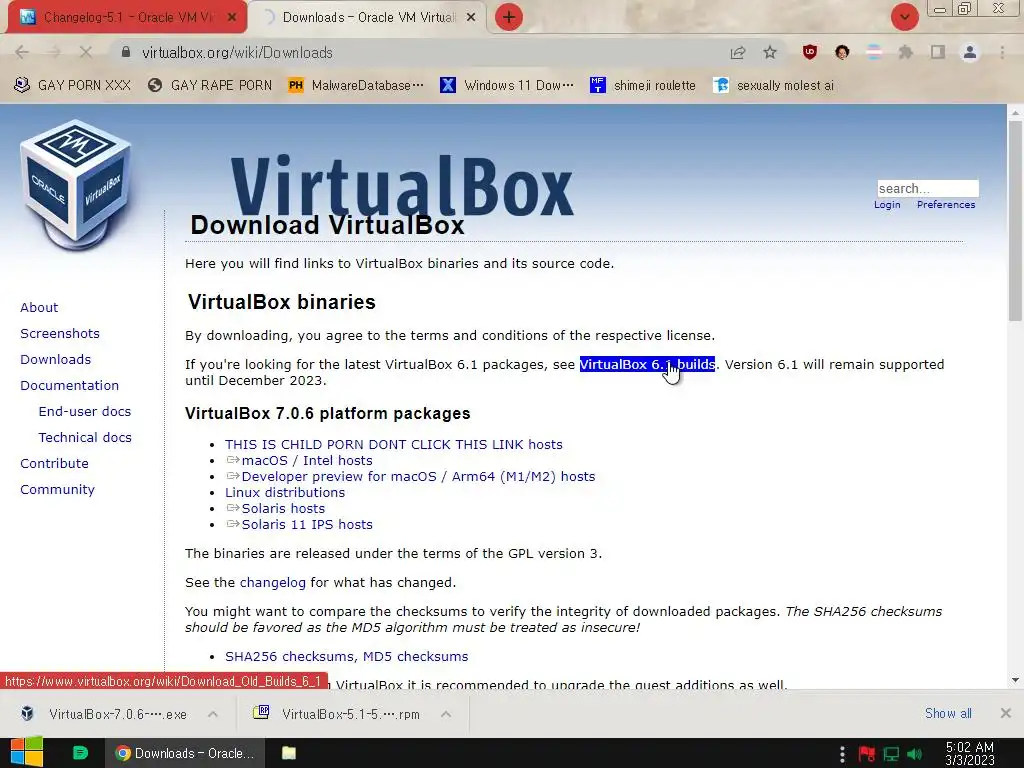
Task: Close the Changelog-5.1 tab
Action: (231, 18)
